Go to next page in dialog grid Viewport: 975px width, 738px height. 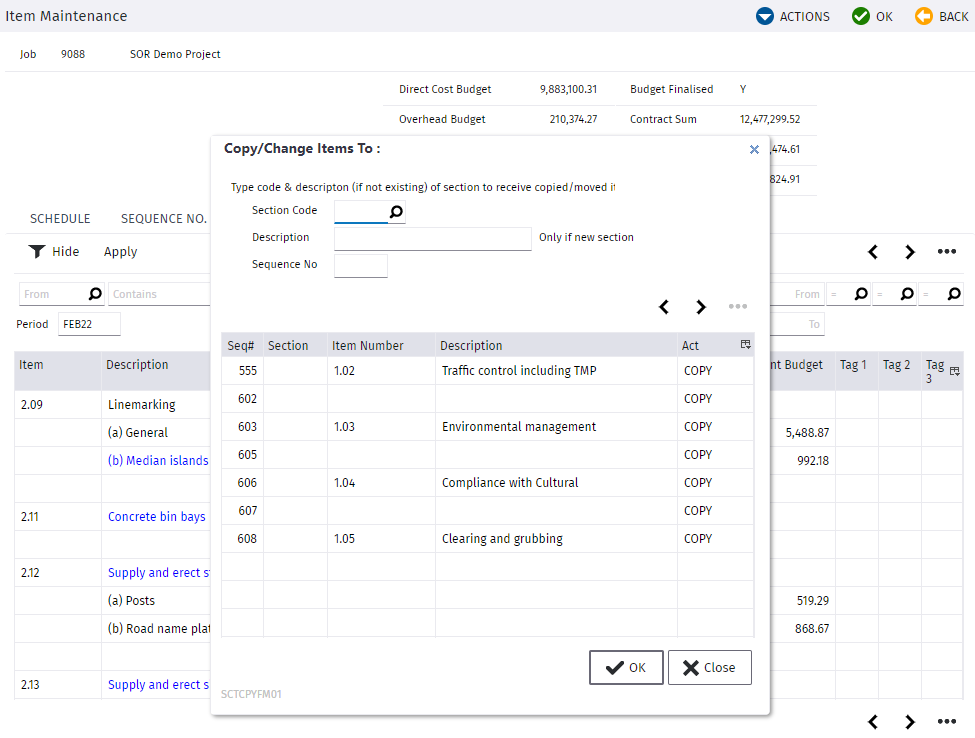click(x=701, y=307)
